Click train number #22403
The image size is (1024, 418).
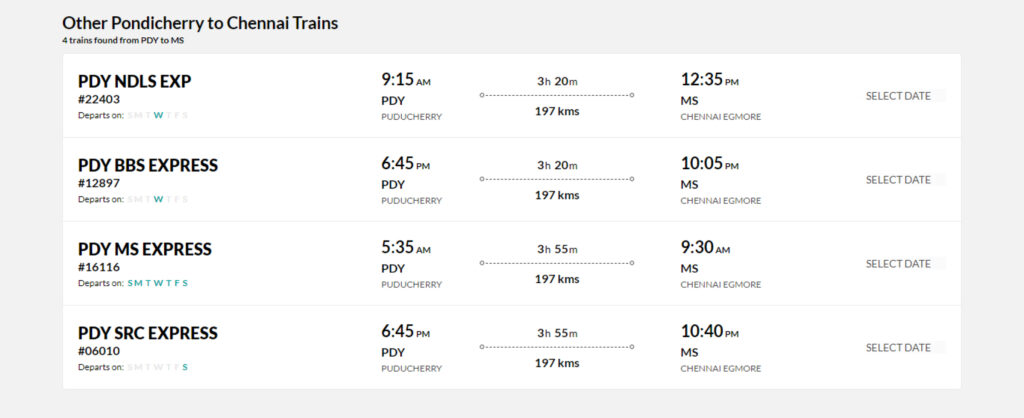[x=99, y=99]
